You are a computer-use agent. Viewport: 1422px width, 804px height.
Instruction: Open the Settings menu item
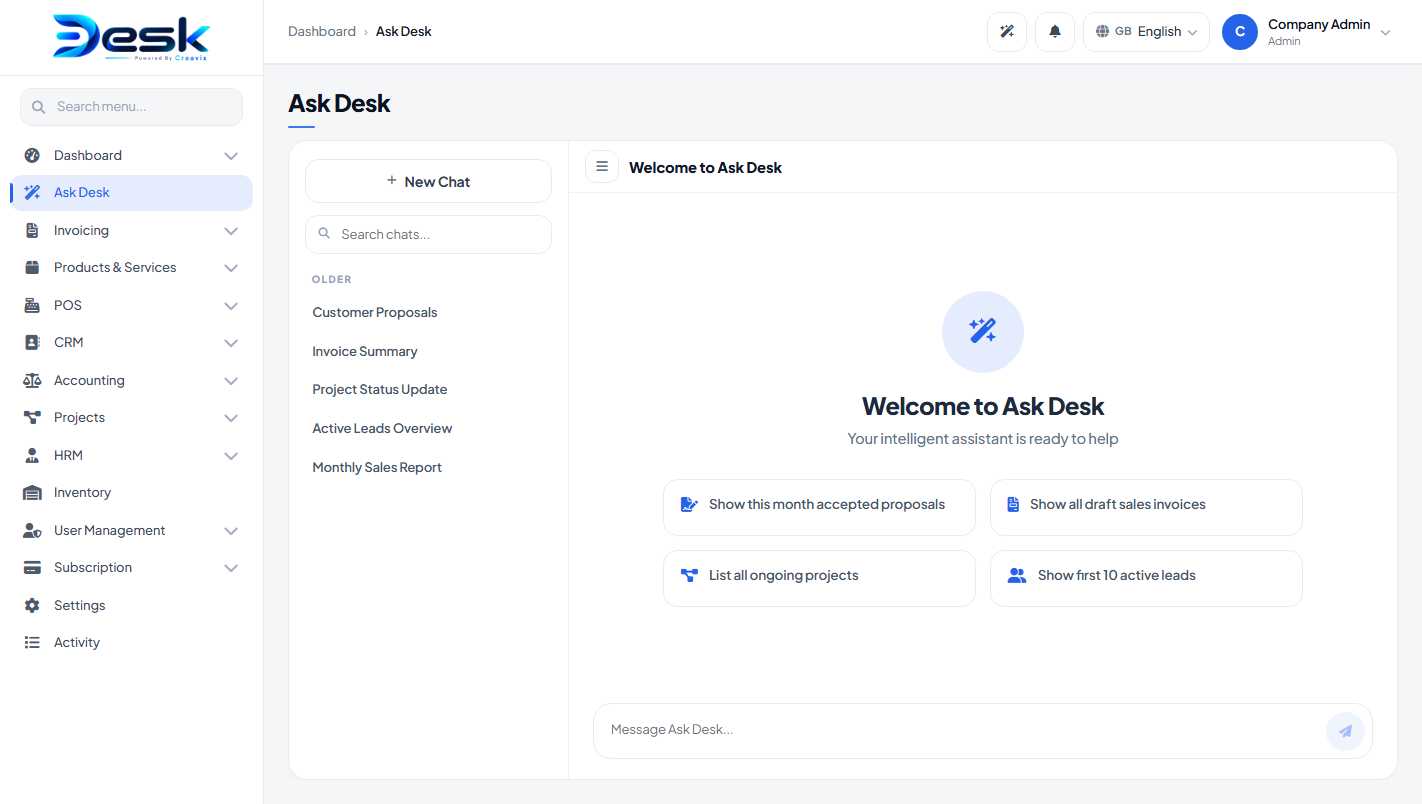click(x=131, y=605)
